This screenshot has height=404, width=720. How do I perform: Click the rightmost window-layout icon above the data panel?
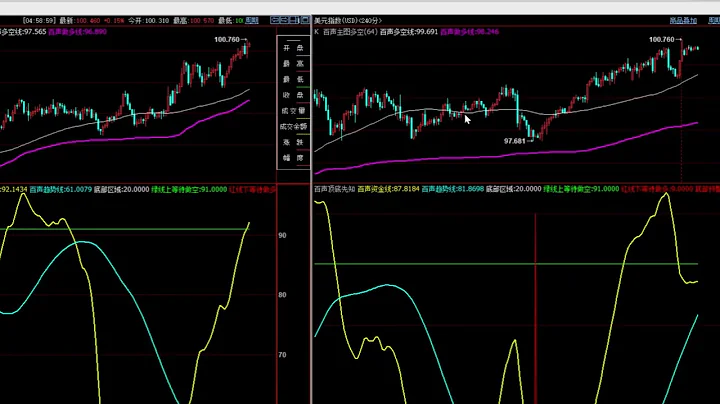pyautogui.click(x=304, y=20)
